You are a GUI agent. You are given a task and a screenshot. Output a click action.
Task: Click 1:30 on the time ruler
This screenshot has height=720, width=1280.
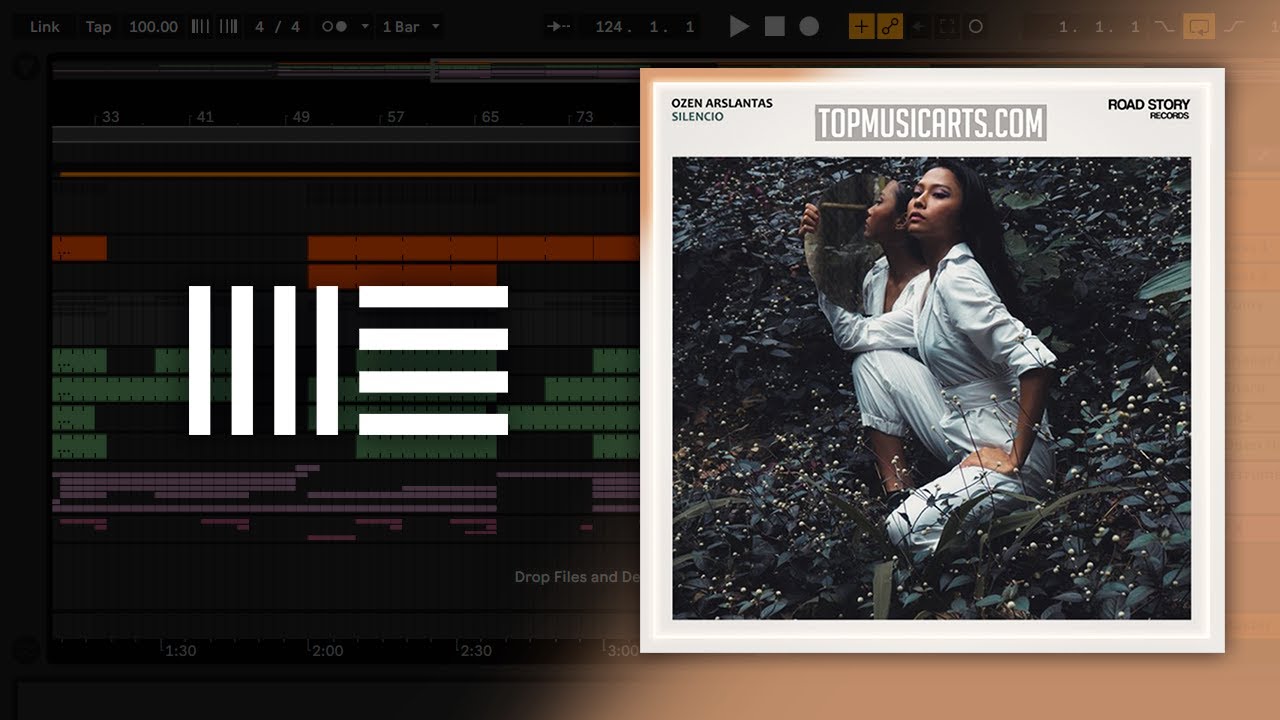point(180,650)
